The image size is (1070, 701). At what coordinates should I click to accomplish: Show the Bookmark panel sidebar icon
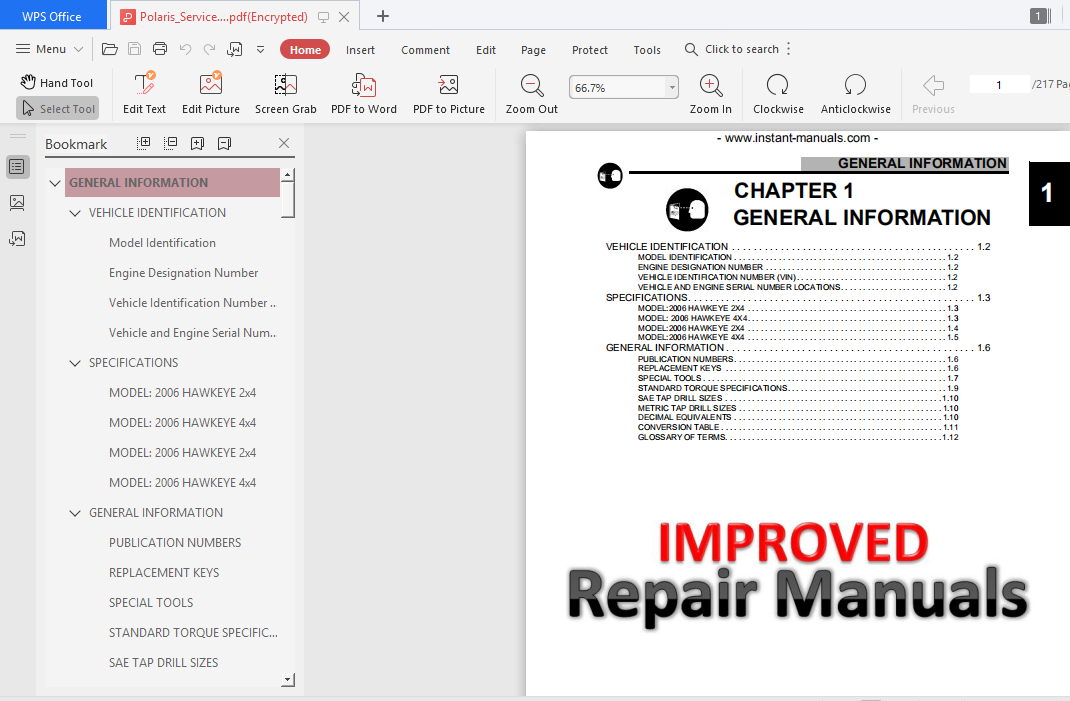[x=17, y=167]
